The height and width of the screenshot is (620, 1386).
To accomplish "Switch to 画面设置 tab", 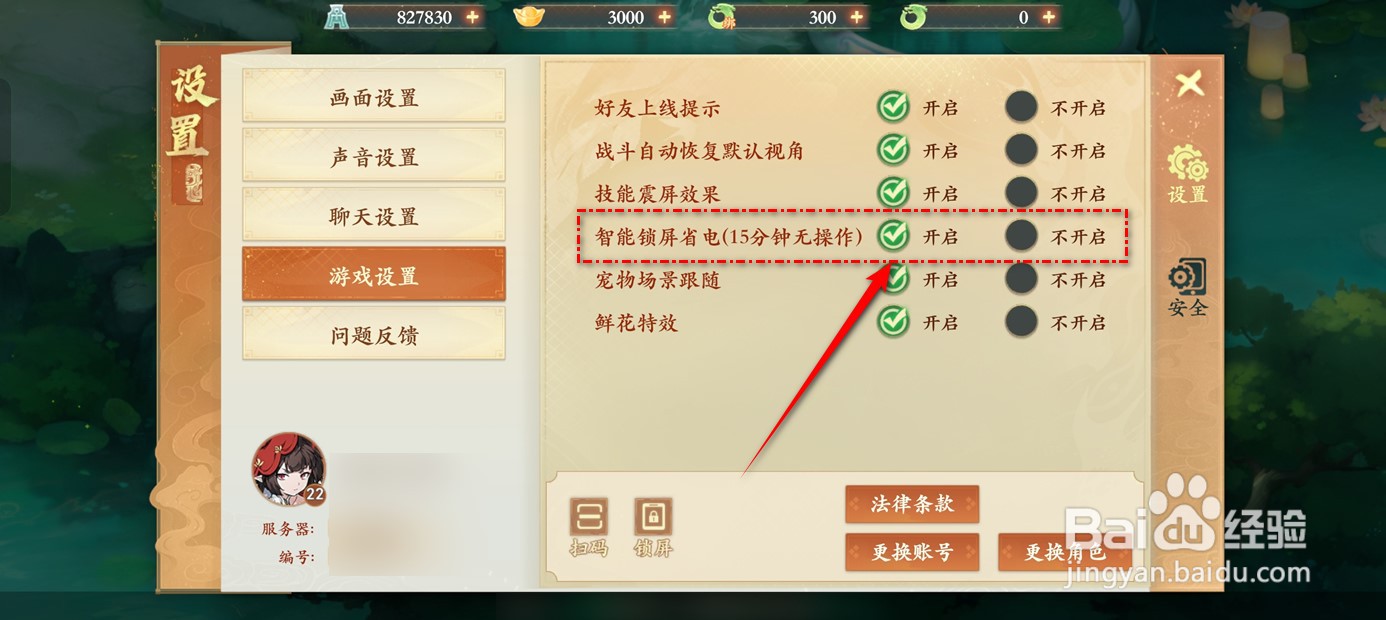I will point(374,97).
